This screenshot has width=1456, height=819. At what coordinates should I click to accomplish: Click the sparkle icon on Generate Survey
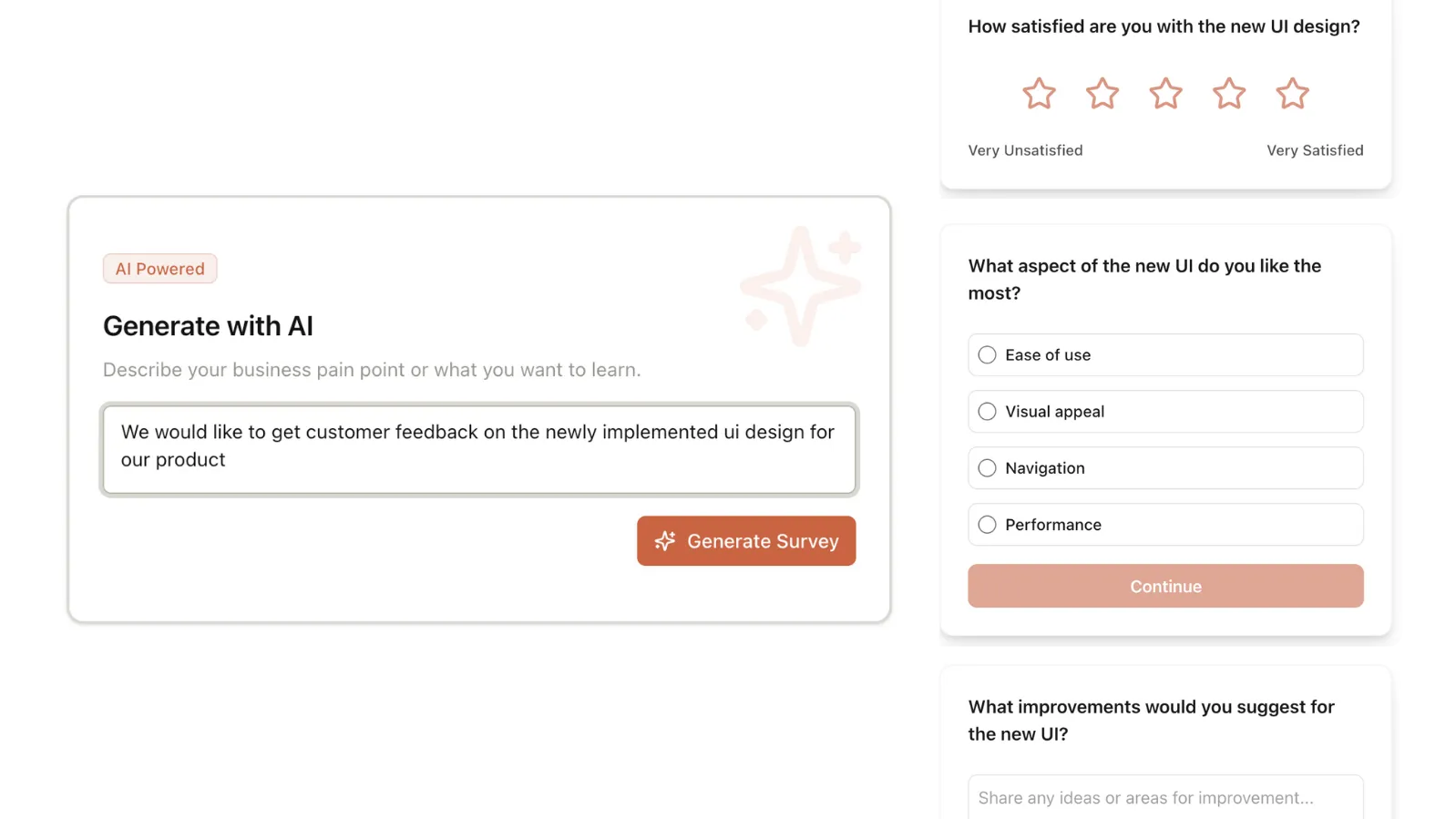point(665,541)
